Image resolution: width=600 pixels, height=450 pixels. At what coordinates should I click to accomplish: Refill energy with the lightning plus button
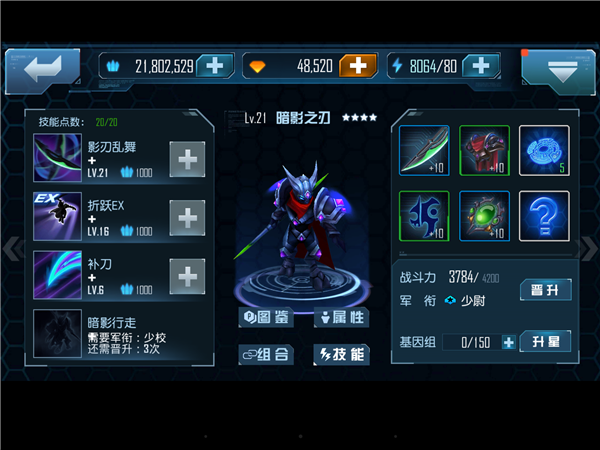point(481,66)
